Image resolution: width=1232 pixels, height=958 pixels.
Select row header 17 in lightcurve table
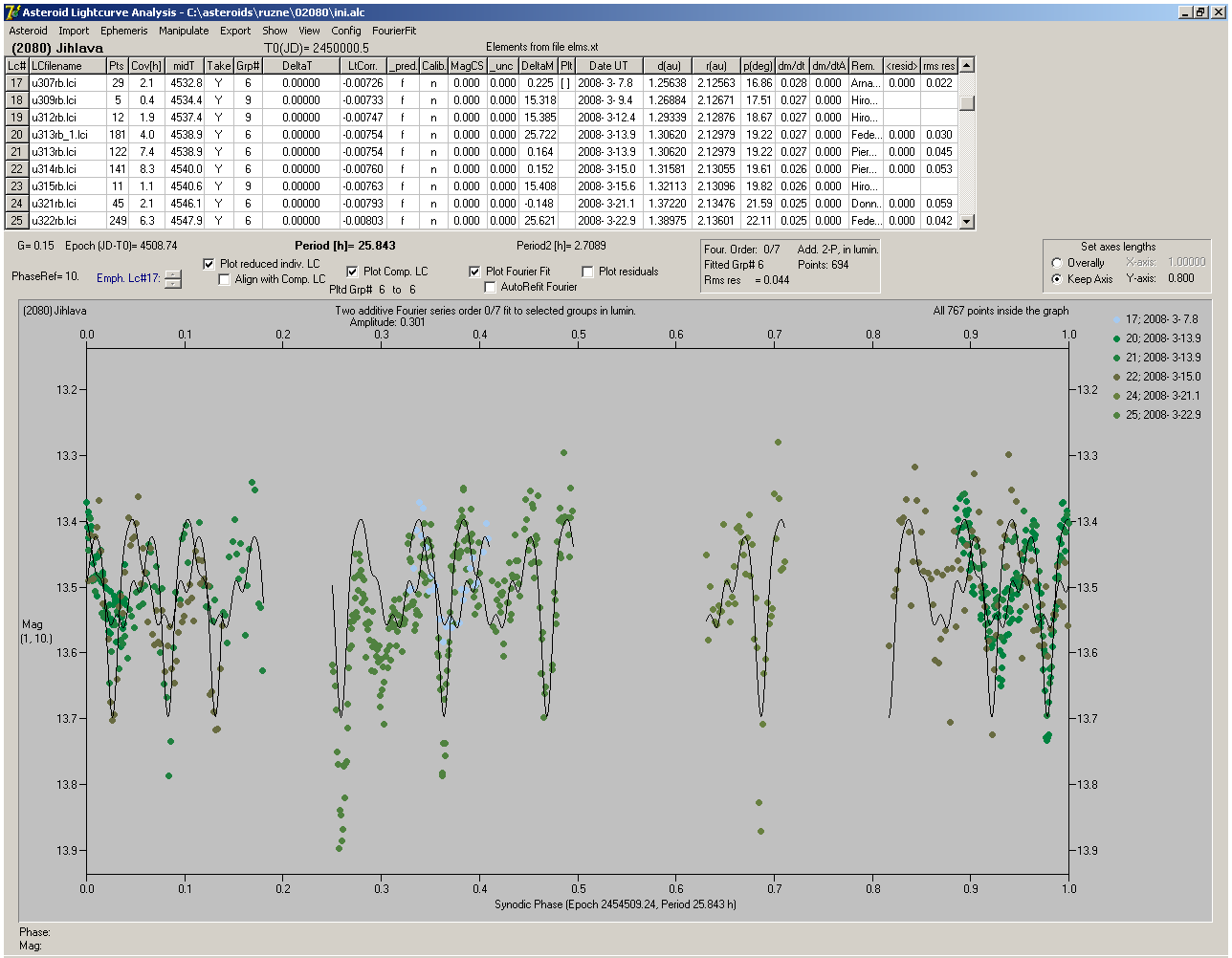click(17, 83)
